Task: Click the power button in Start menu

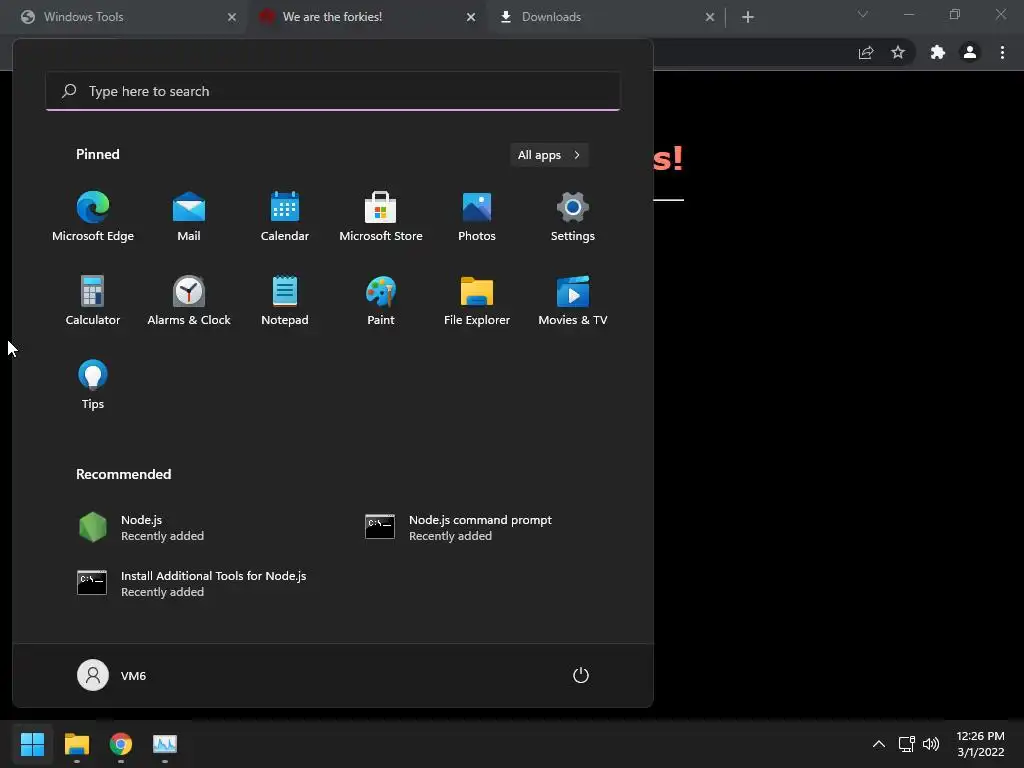Action: click(x=581, y=675)
